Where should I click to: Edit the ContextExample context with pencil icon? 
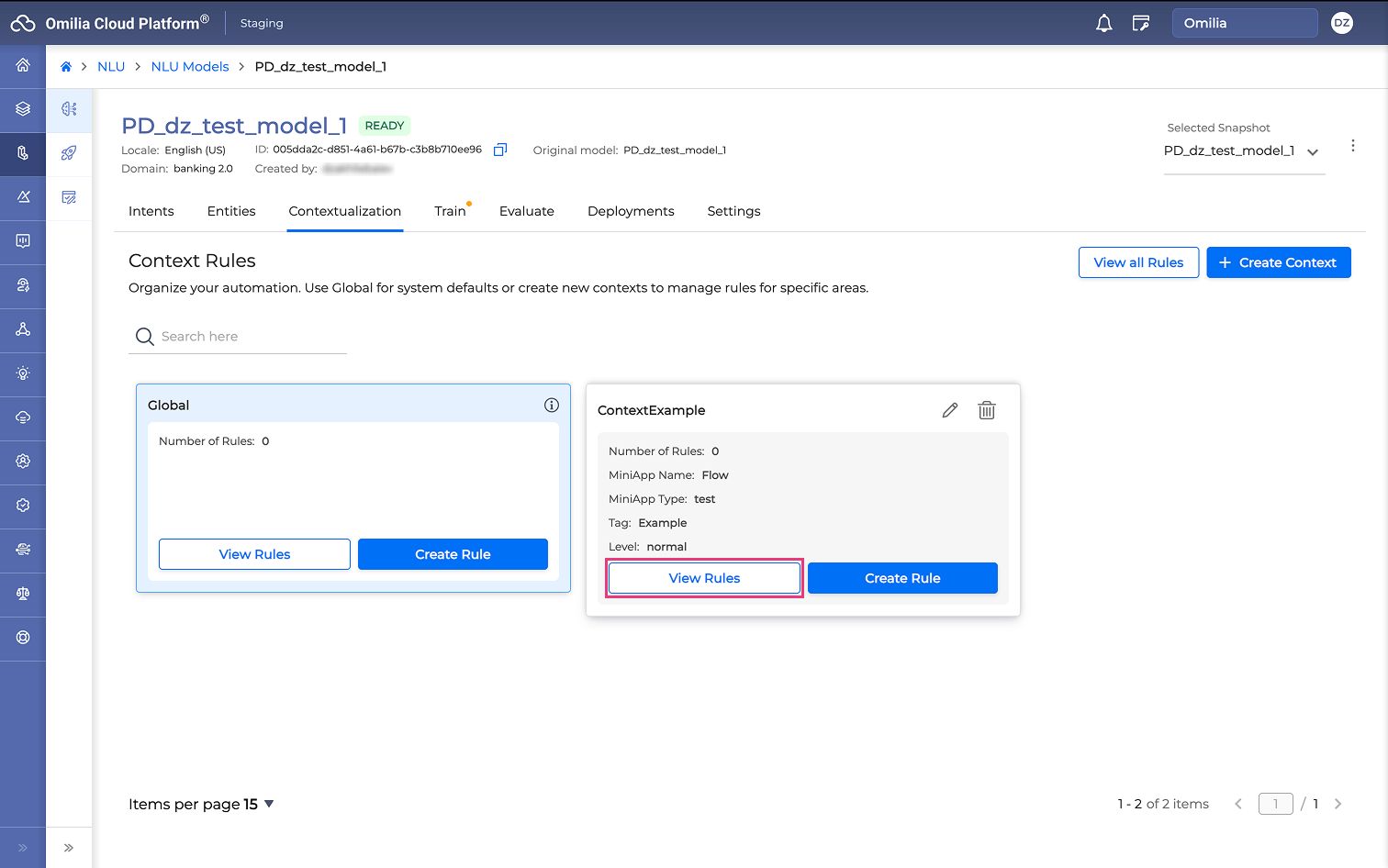(x=949, y=410)
